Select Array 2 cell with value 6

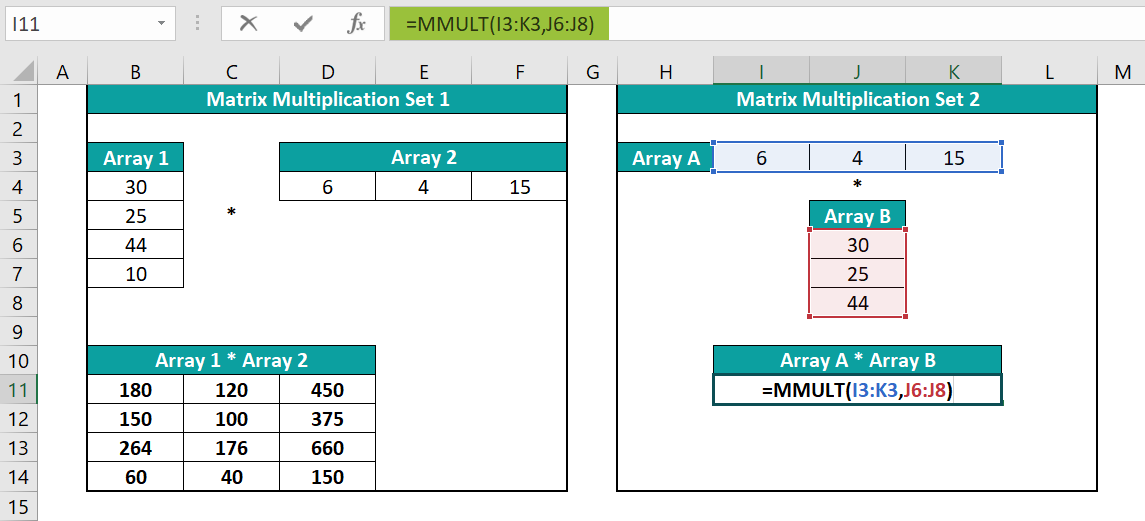pyautogui.click(x=328, y=186)
